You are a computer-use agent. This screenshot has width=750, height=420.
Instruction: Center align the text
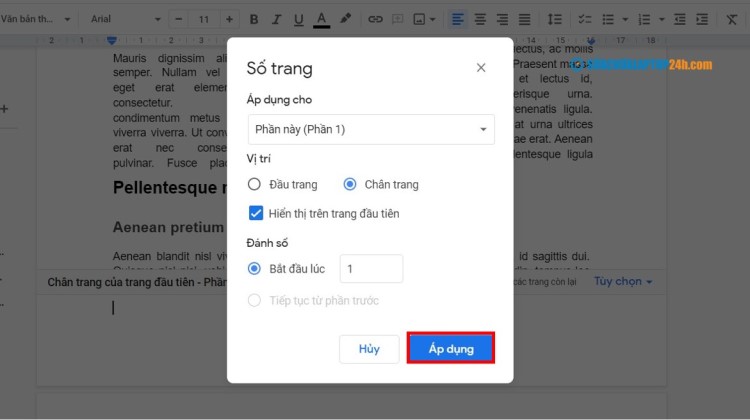coord(480,19)
